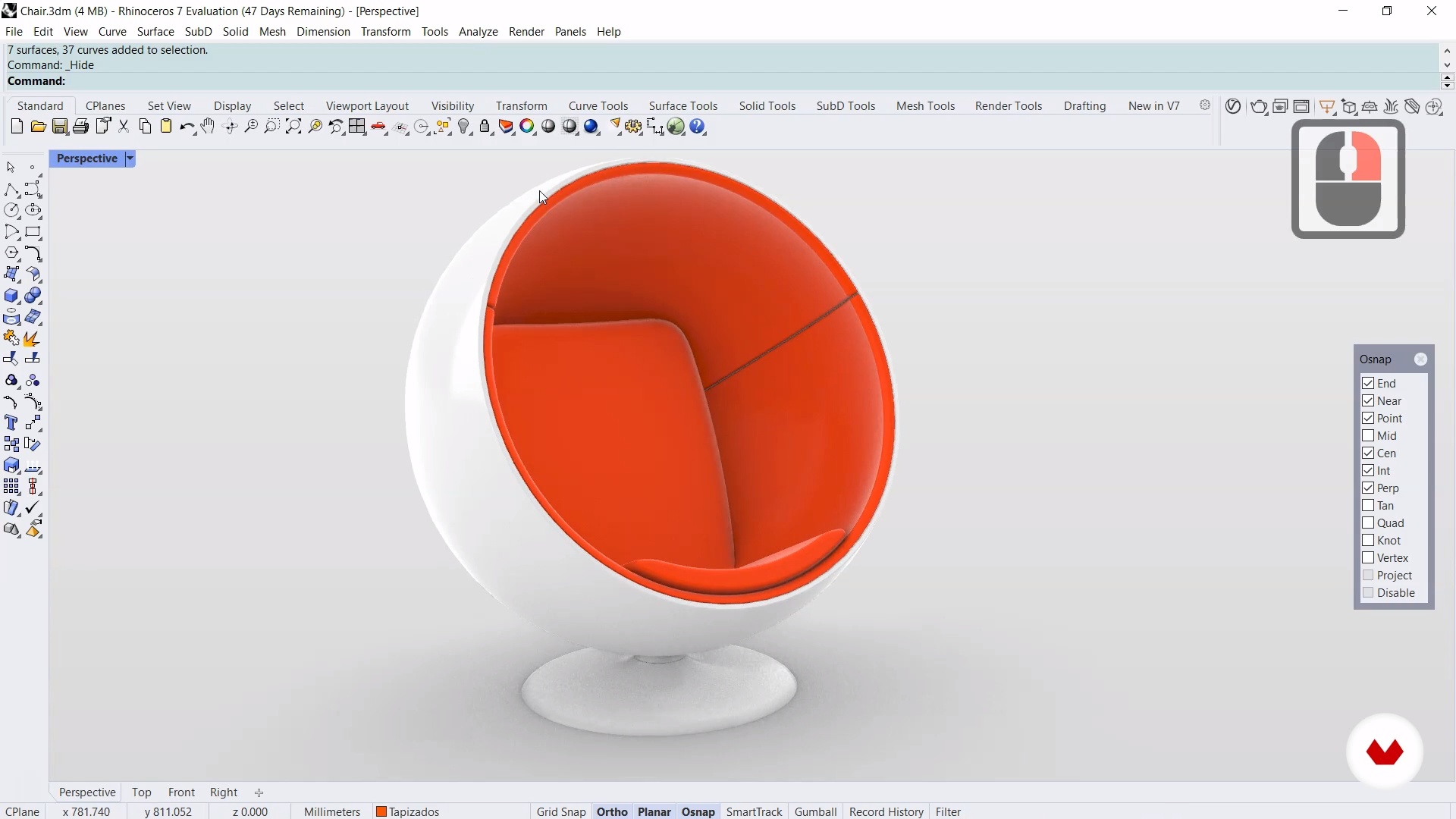The width and height of the screenshot is (1456, 819).
Task: Undo last action with the Undo arrow
Action: pos(187,127)
